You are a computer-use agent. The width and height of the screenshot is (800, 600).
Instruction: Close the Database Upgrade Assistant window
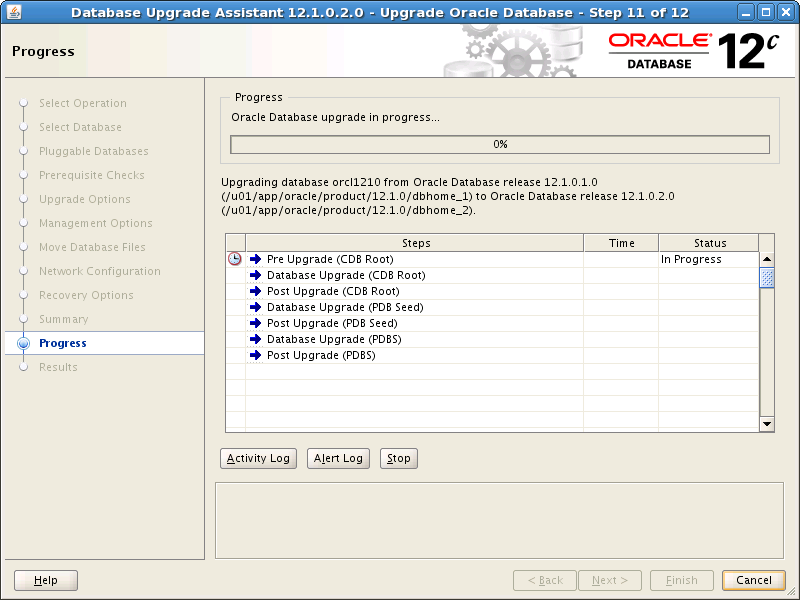(x=786, y=12)
